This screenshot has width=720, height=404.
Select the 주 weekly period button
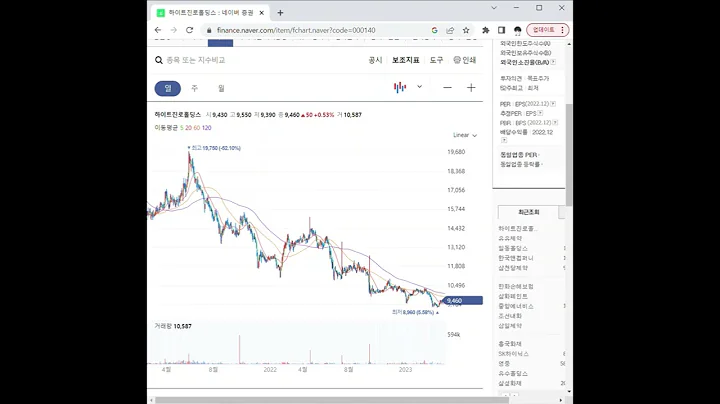[194, 88]
